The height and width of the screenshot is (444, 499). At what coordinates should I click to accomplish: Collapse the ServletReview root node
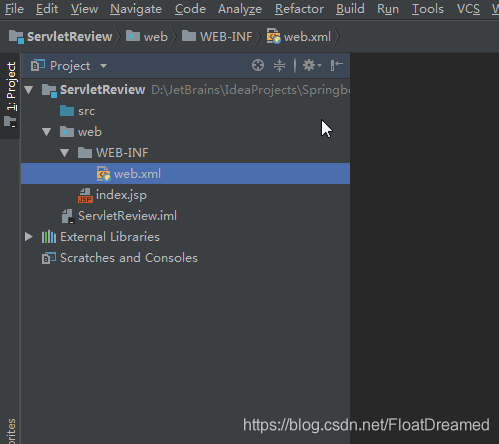(x=29, y=90)
